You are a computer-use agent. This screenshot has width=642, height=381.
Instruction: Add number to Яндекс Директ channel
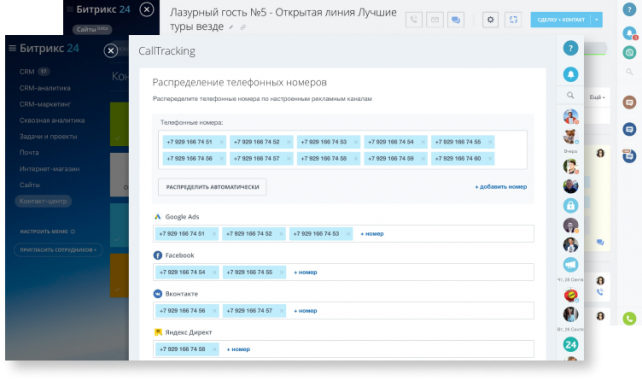(x=238, y=349)
